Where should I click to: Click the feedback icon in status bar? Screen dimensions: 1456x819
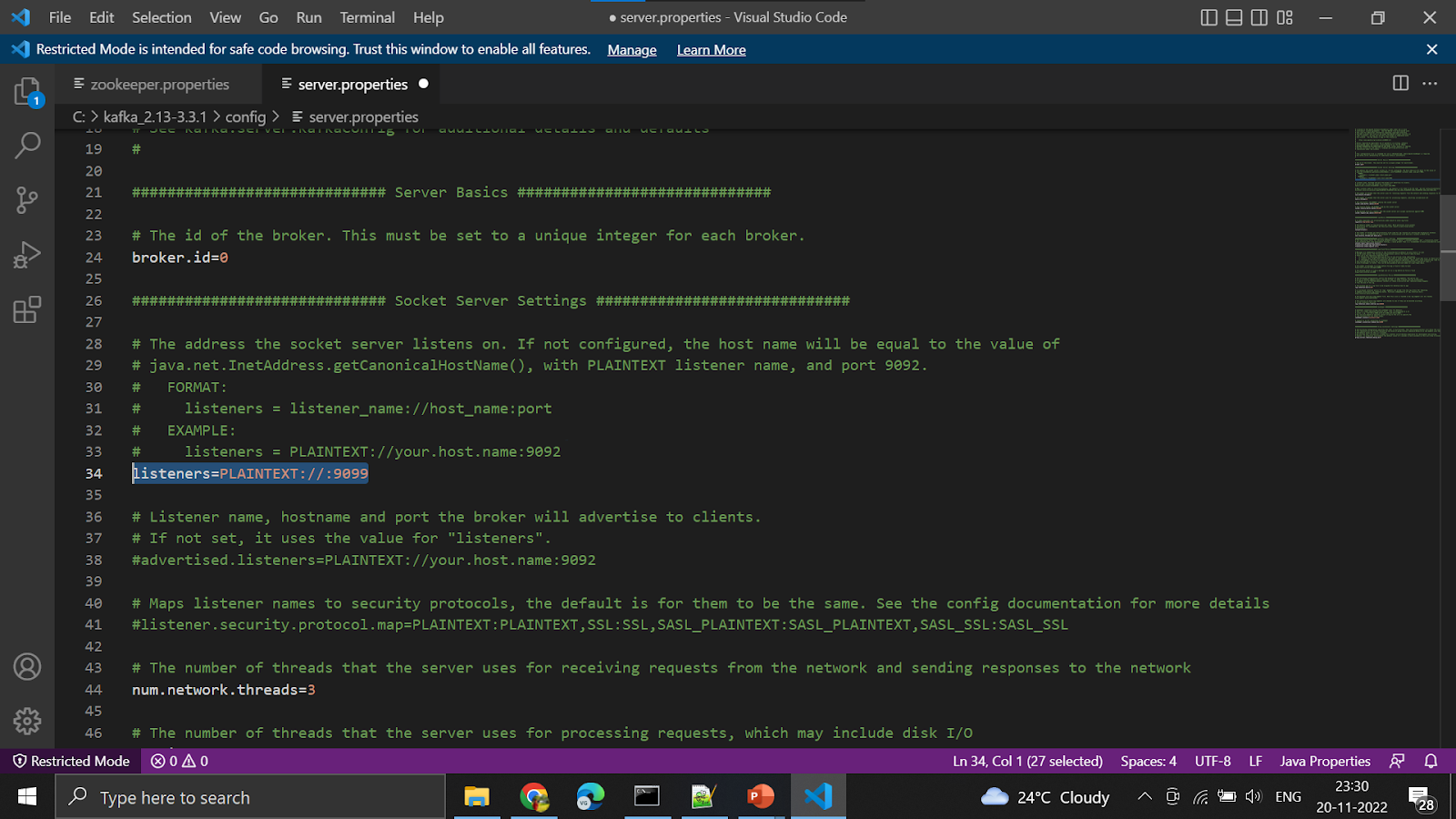[1397, 761]
